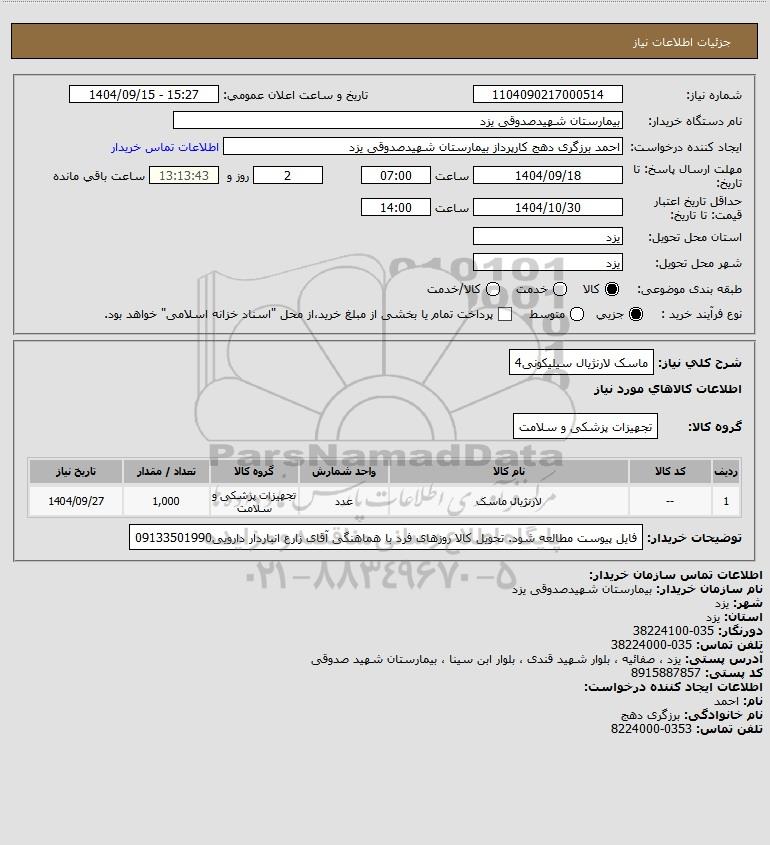This screenshot has width=770, height=845.
Task: Click the need number field 1104090217000514
Action: tap(547, 94)
